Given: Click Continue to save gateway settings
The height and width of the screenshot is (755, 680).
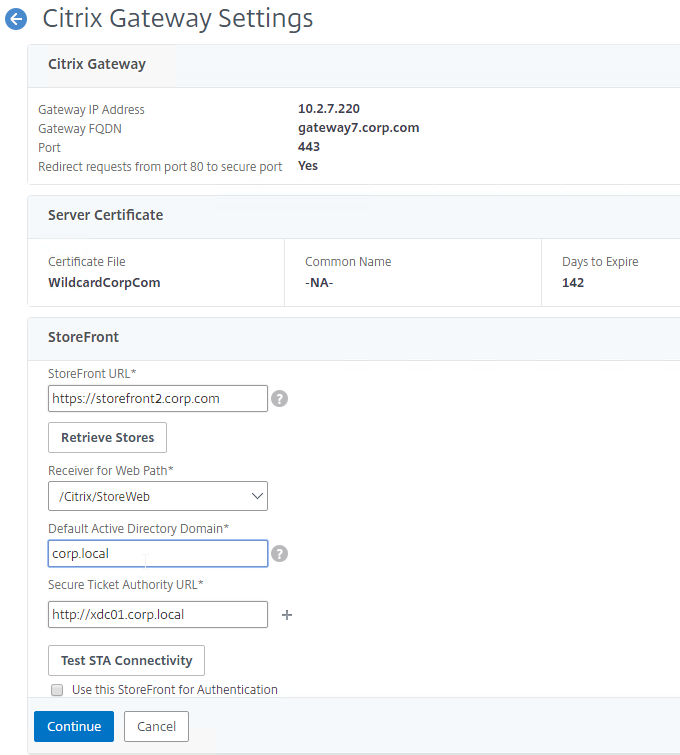Looking at the screenshot, I should click(74, 726).
